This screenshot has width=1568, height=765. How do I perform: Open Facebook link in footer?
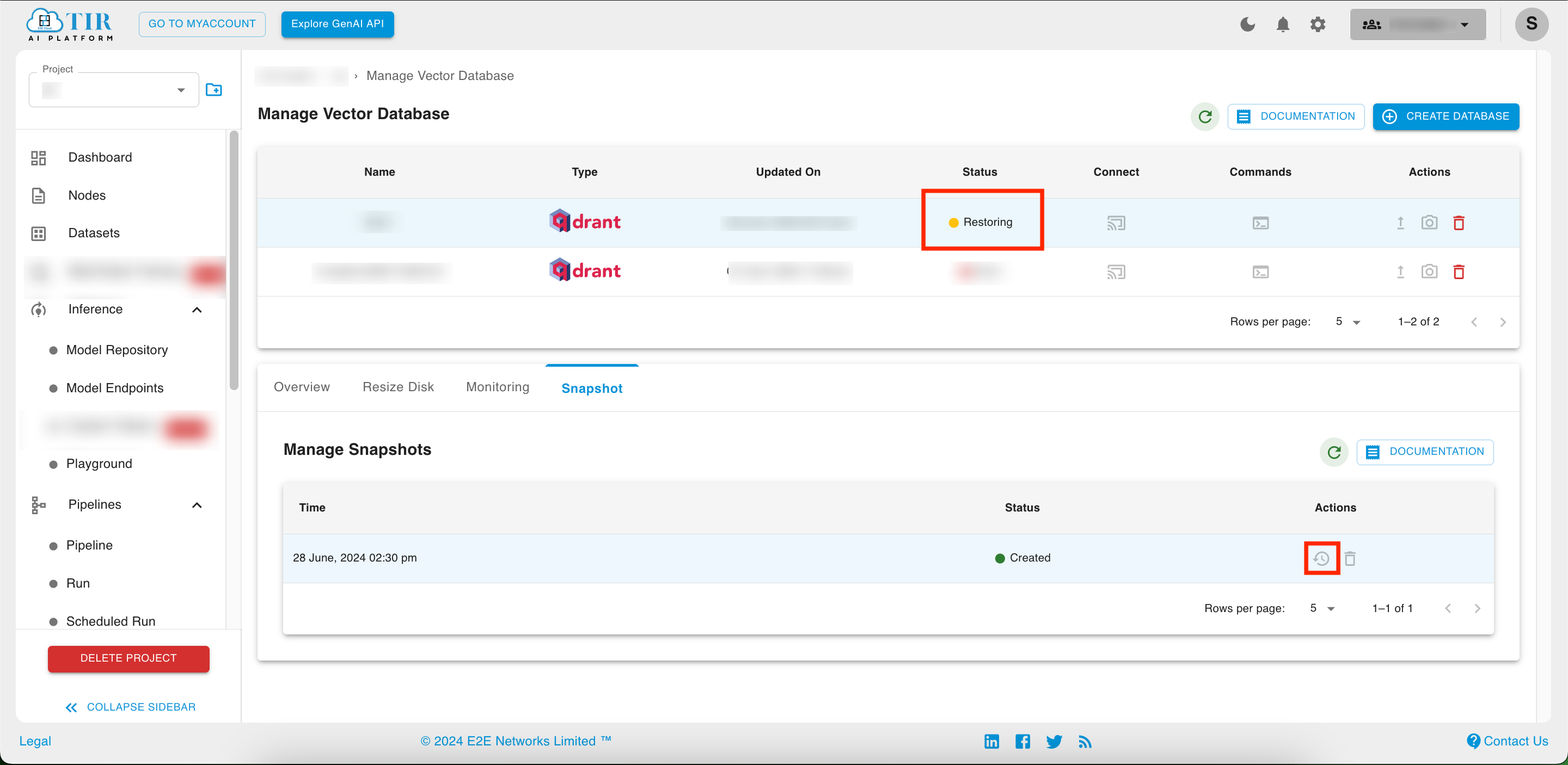pyautogui.click(x=1022, y=741)
